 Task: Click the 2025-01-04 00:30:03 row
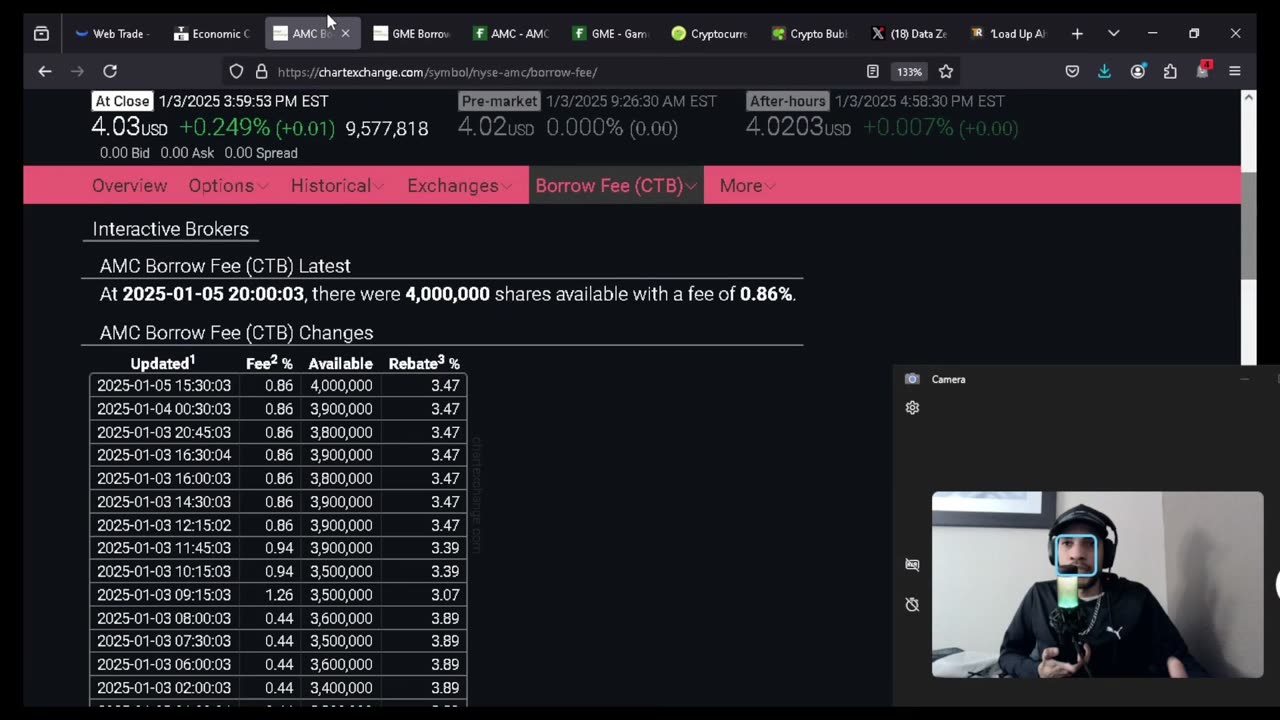tap(278, 409)
